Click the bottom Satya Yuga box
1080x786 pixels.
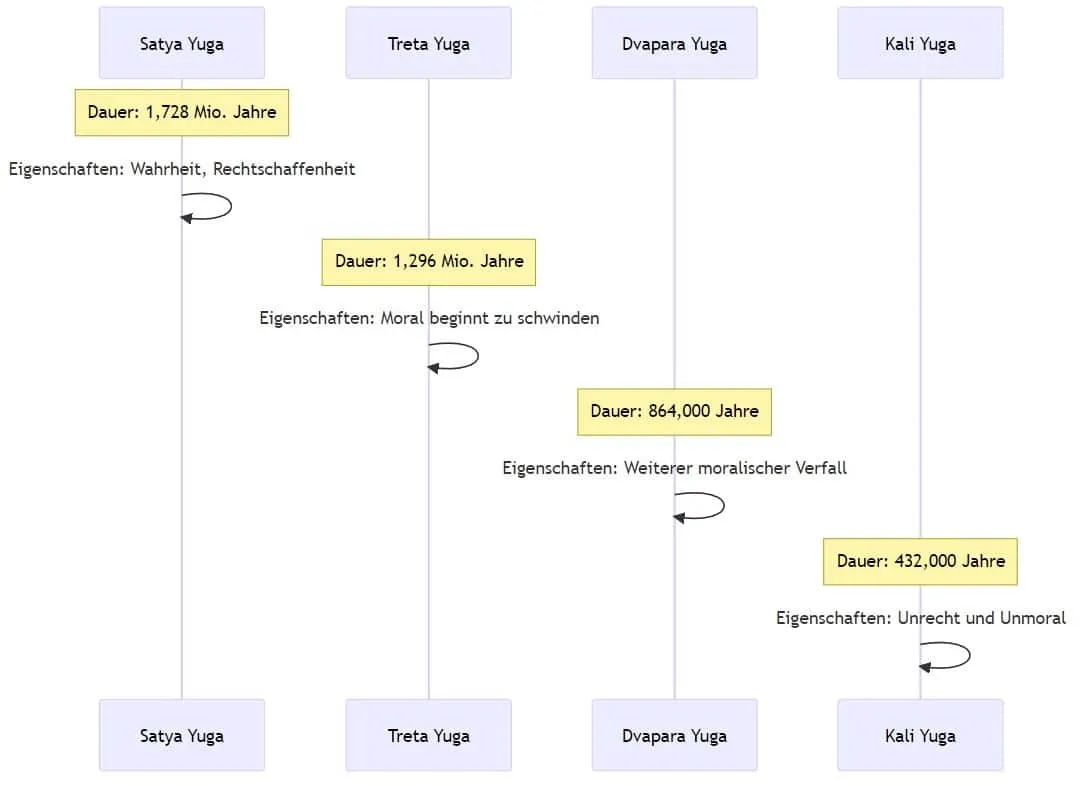point(182,735)
